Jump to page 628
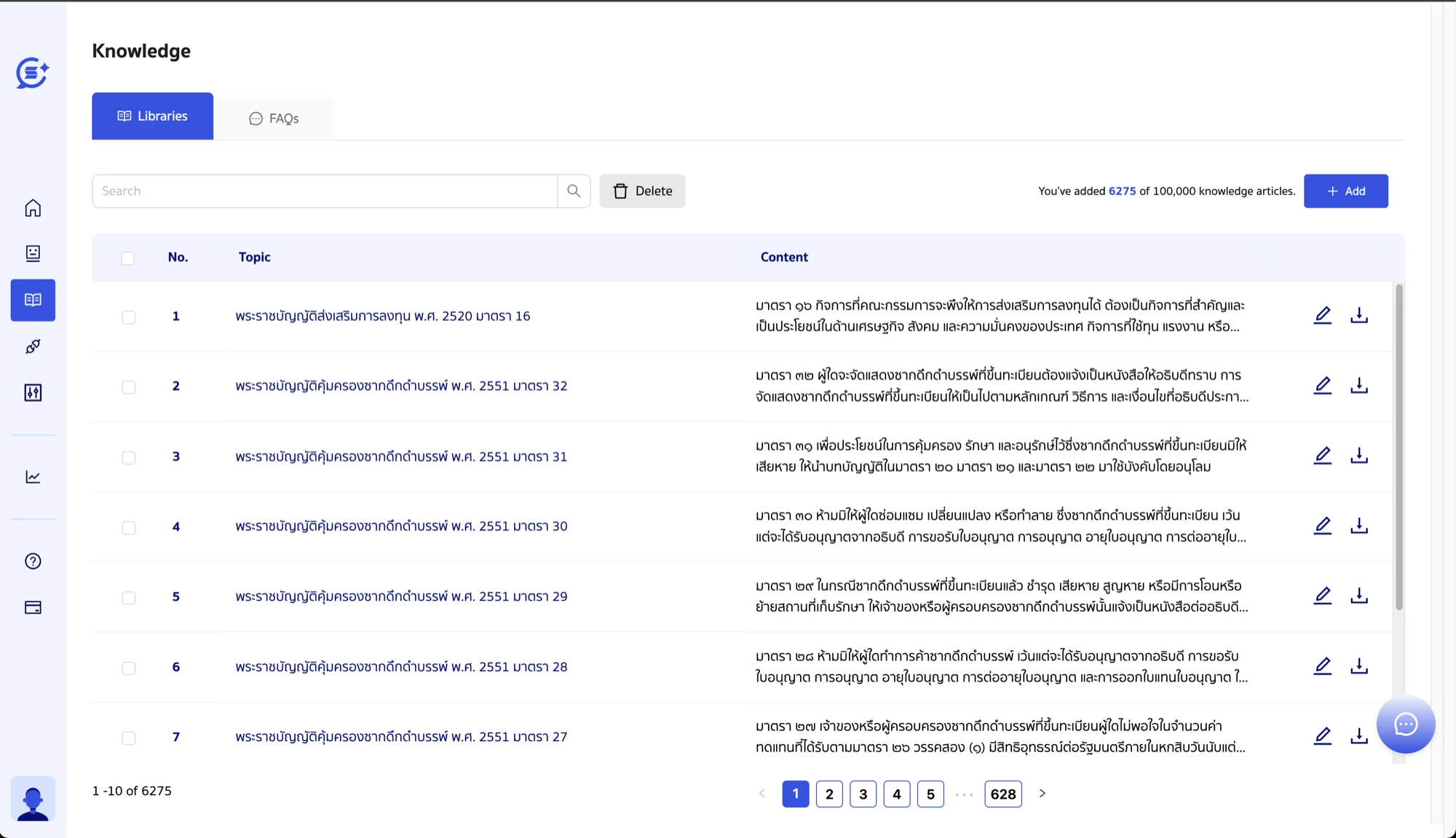Viewport: 1456px width, 838px height. coord(1002,794)
